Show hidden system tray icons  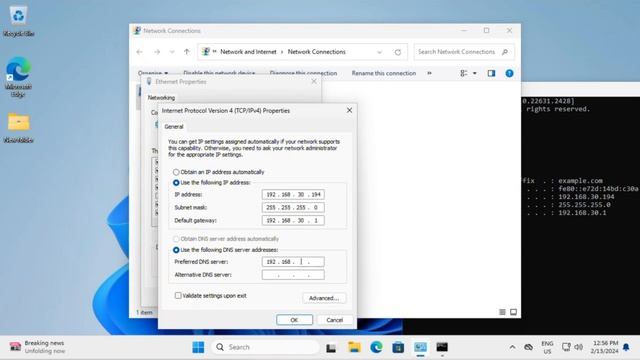coord(512,347)
